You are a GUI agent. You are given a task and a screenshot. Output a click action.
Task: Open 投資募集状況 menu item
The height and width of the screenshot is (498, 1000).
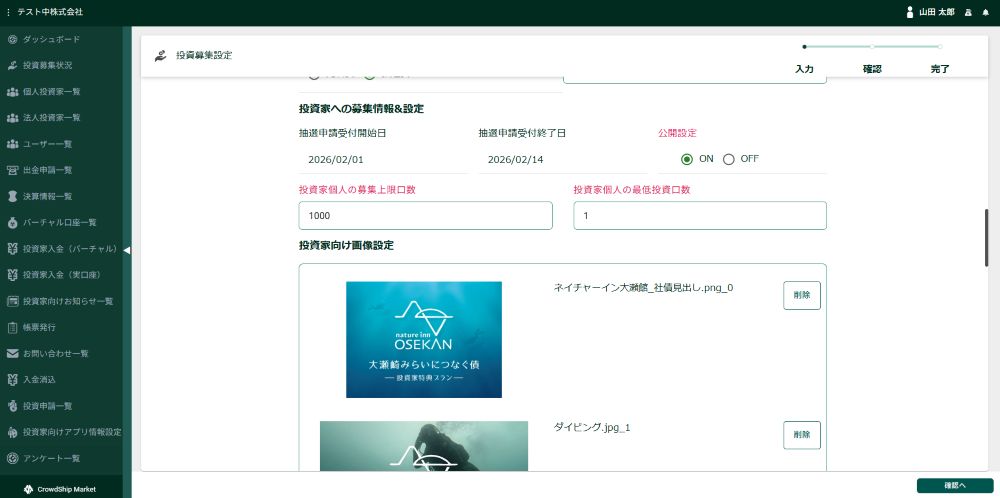click(47, 66)
